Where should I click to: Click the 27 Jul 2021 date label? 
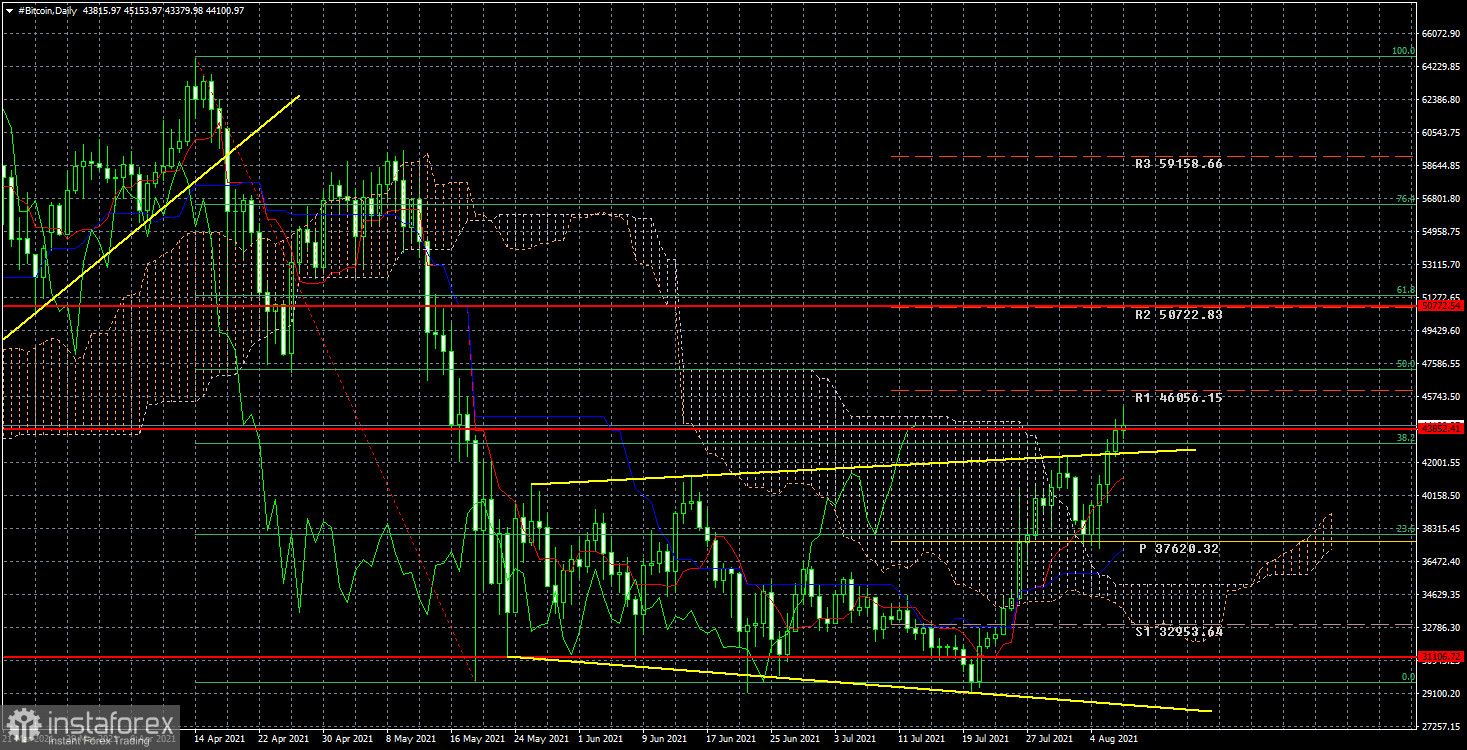point(1050,740)
